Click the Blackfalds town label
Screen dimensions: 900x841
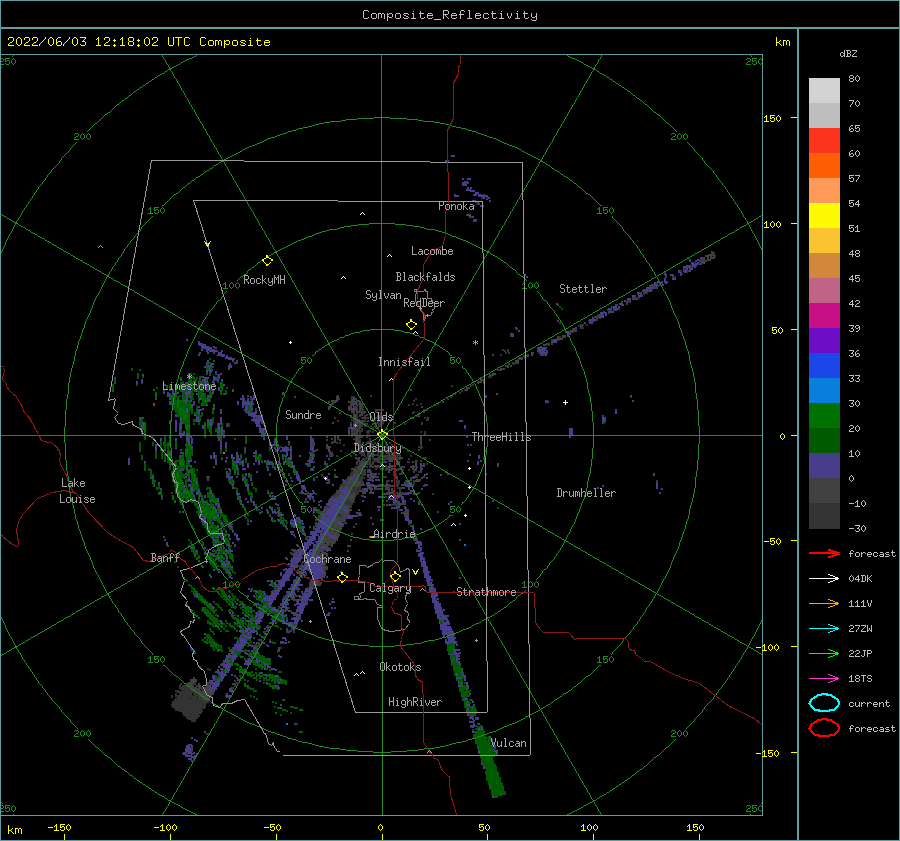pyautogui.click(x=425, y=277)
